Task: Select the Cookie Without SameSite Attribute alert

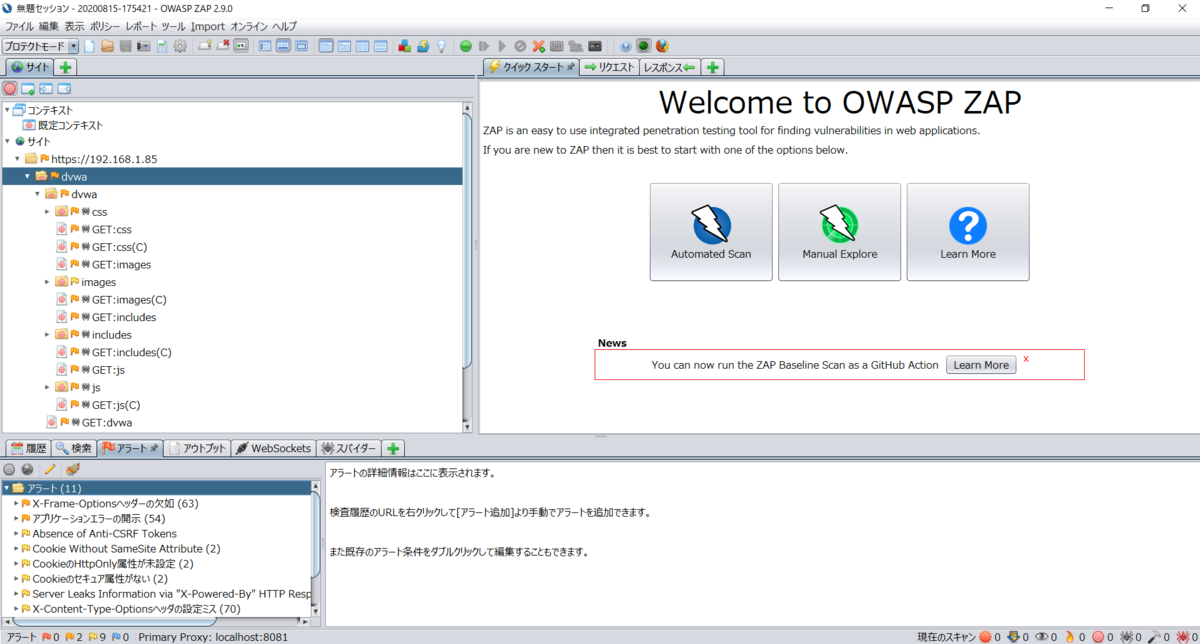Action: click(x=126, y=549)
